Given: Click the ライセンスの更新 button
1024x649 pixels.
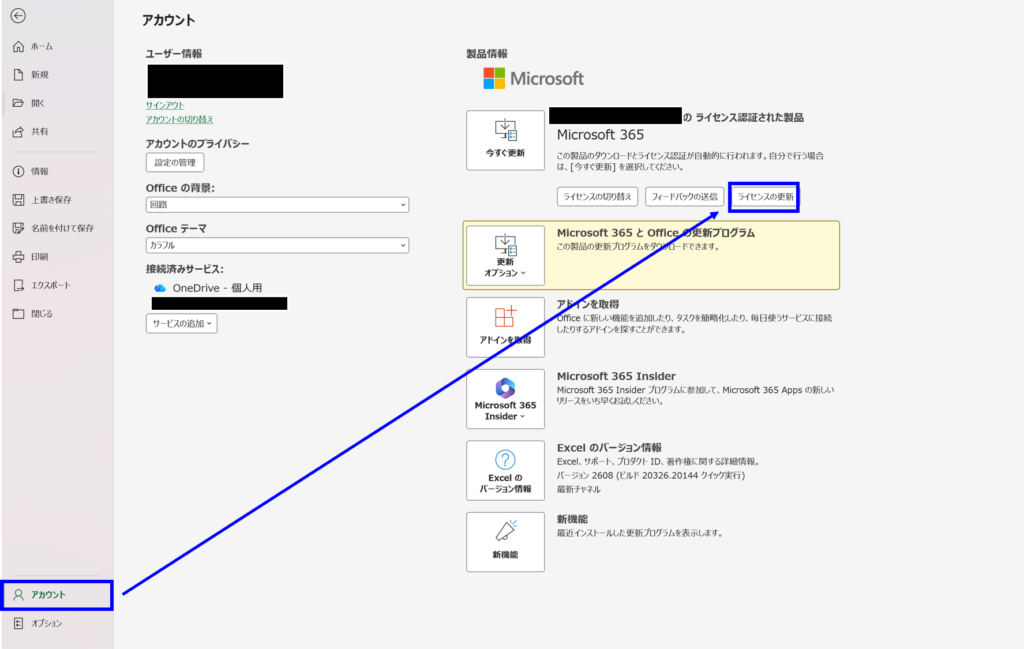Looking at the screenshot, I should pos(765,197).
